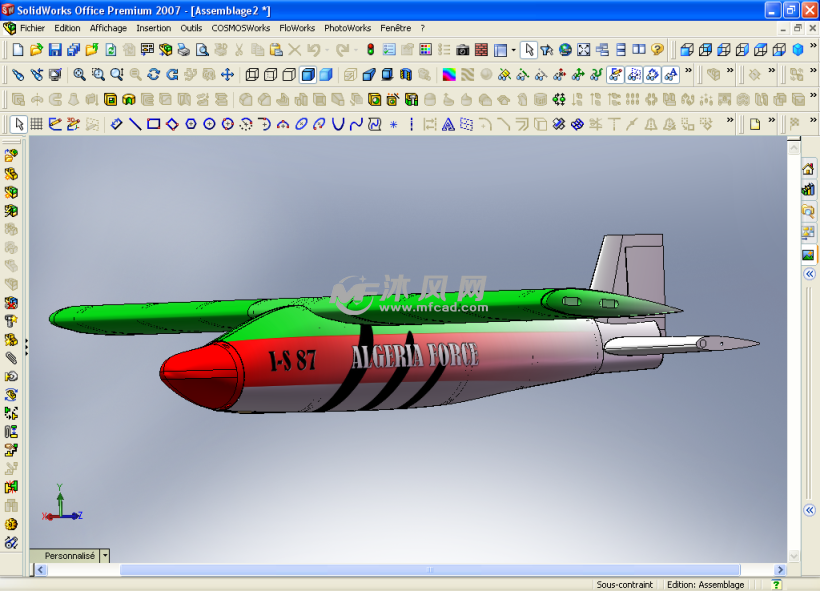Toggle the sketch Grid display
Image resolution: width=820 pixels, height=591 pixels.
point(37,124)
